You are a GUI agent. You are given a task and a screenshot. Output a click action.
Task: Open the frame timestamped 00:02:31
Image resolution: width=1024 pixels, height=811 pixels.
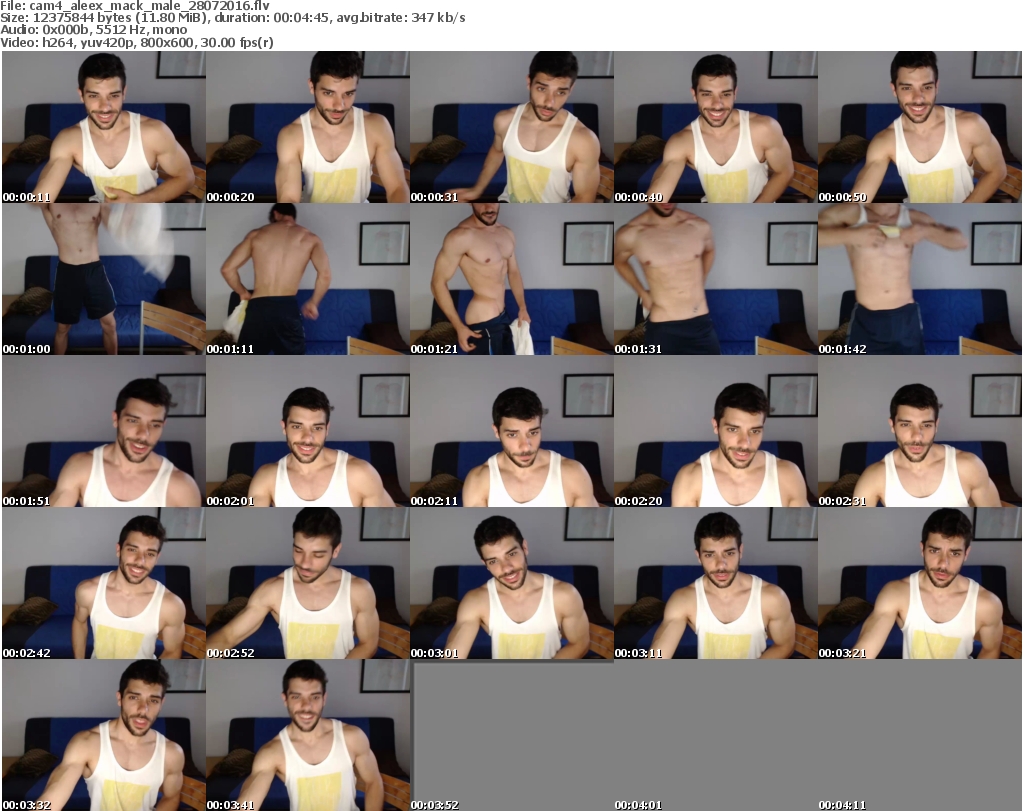pyautogui.click(x=920, y=431)
